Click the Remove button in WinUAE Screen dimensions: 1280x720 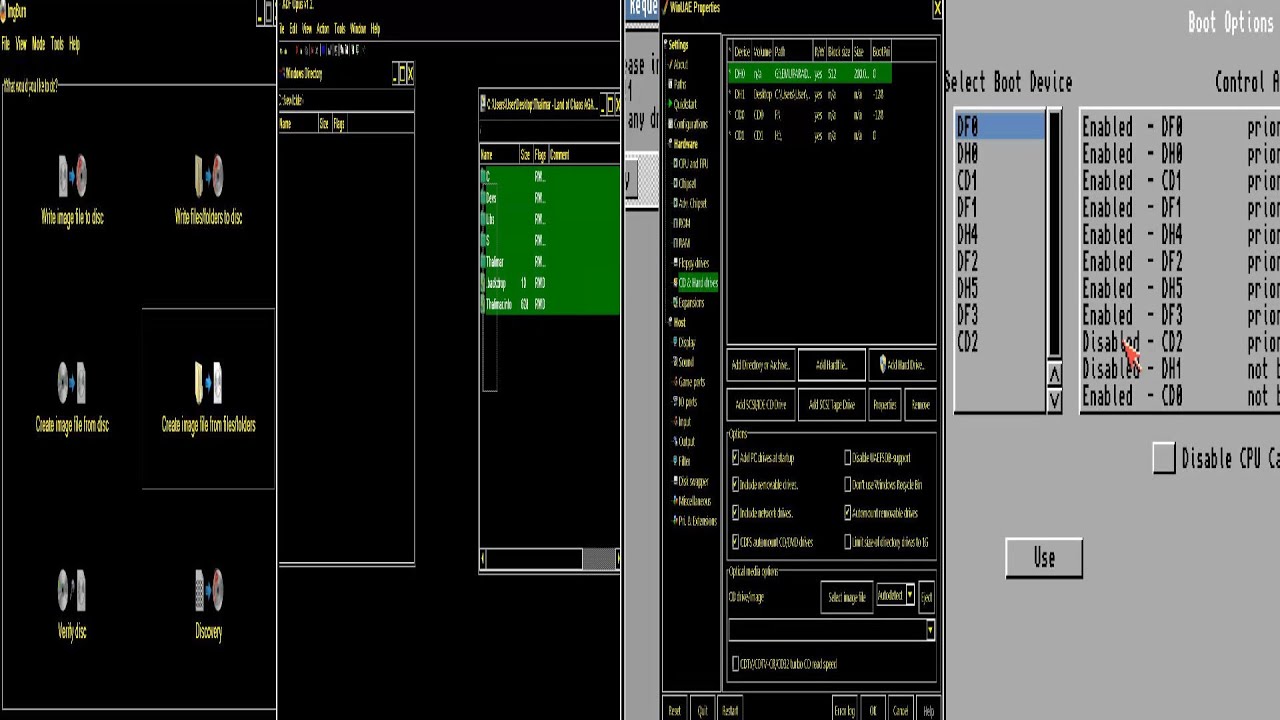(x=920, y=405)
